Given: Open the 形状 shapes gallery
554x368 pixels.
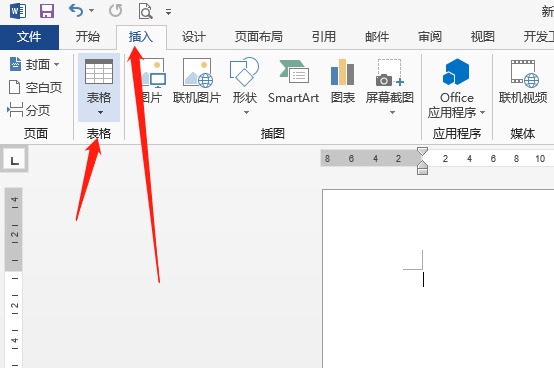Looking at the screenshot, I should [x=244, y=81].
